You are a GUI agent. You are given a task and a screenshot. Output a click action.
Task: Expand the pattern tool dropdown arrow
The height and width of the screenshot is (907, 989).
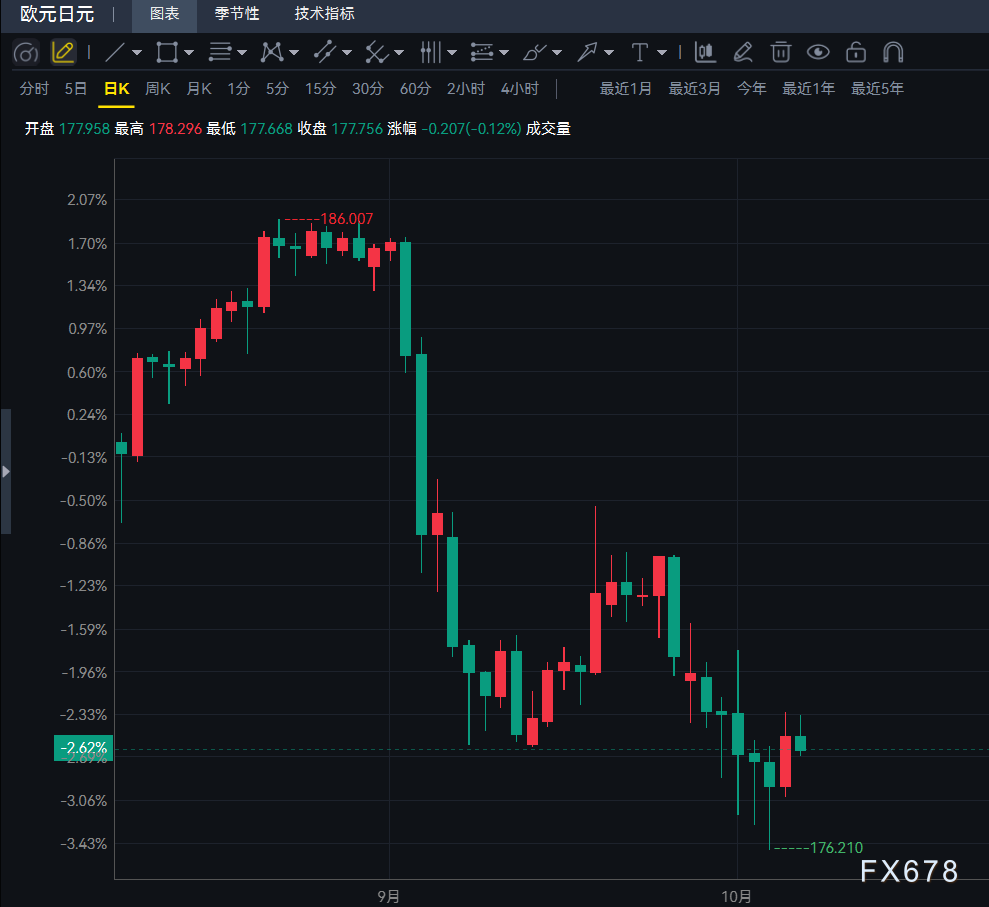[294, 53]
